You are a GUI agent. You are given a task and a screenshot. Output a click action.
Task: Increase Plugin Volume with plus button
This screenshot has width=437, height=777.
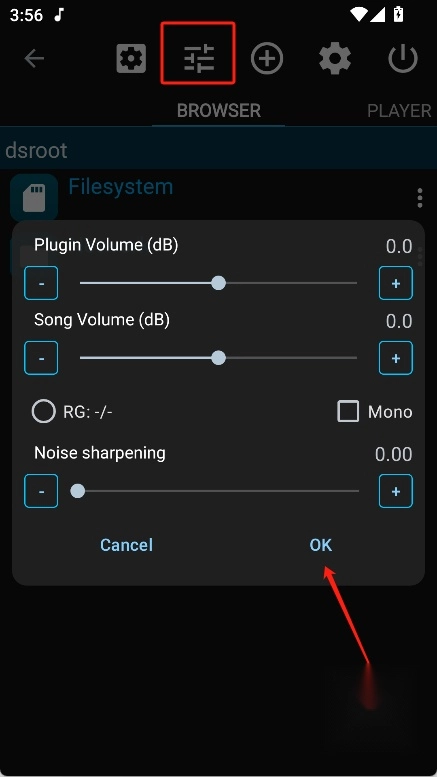pyautogui.click(x=396, y=283)
